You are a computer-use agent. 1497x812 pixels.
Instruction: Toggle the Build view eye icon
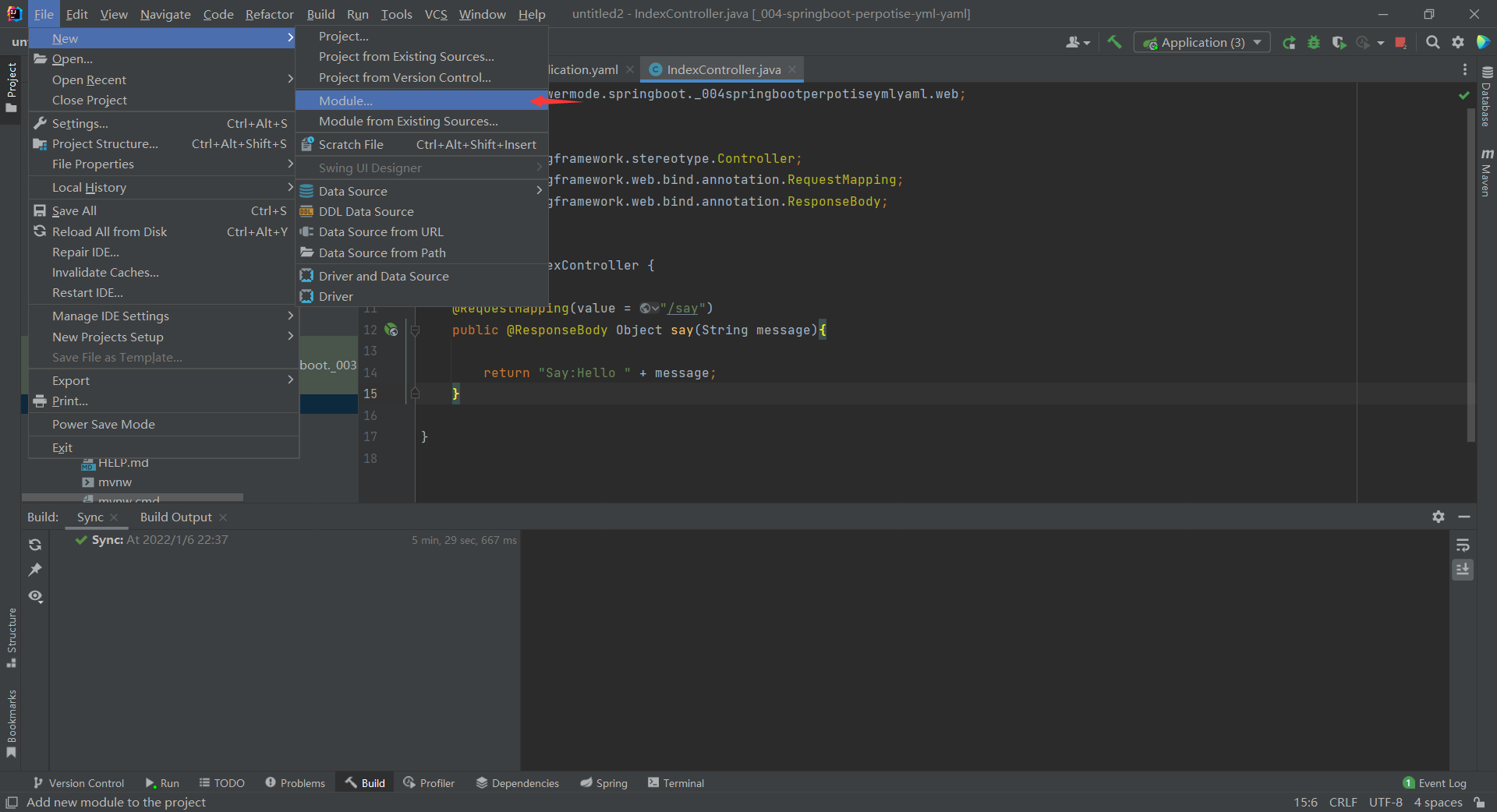35,596
